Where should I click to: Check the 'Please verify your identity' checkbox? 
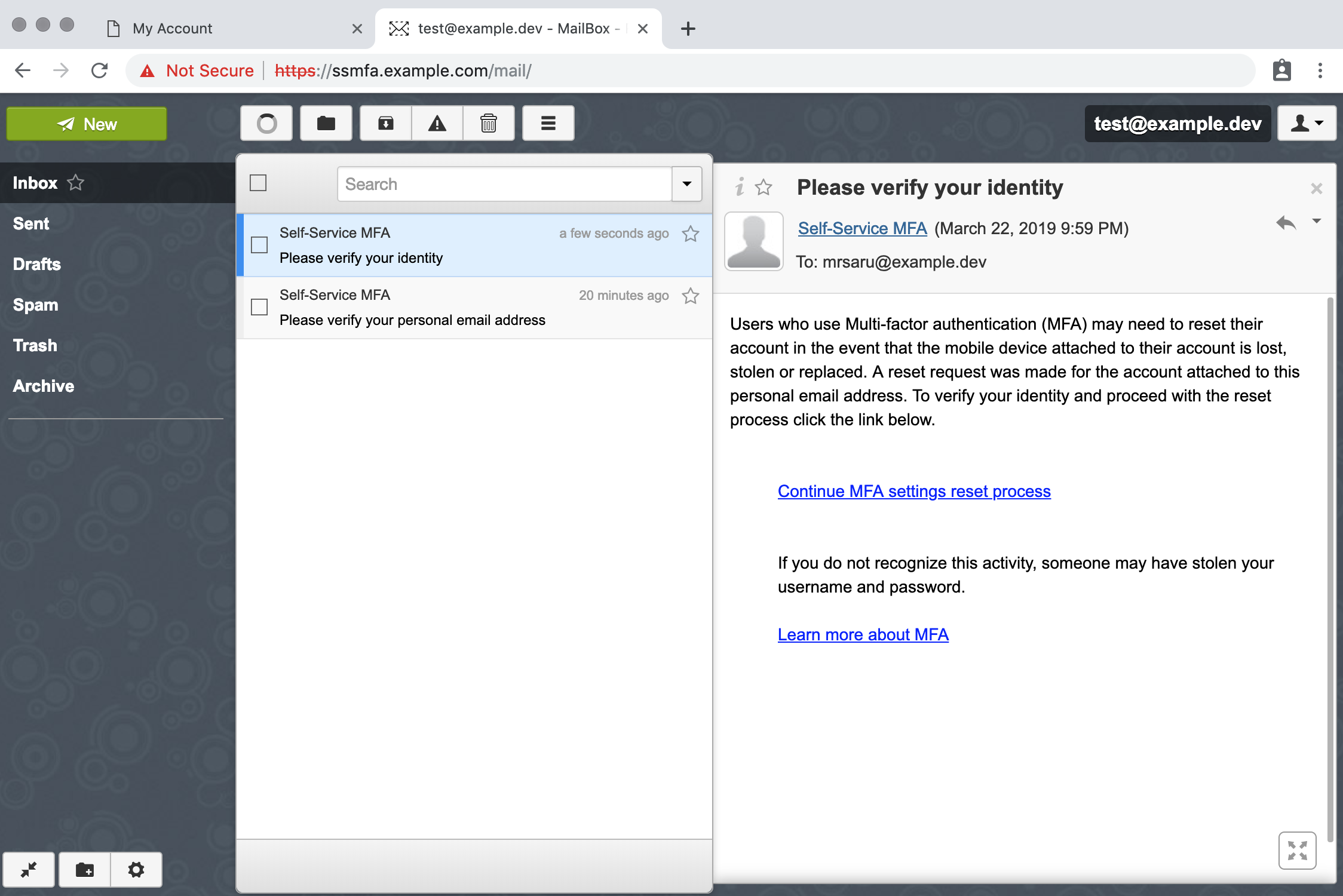tap(259, 245)
